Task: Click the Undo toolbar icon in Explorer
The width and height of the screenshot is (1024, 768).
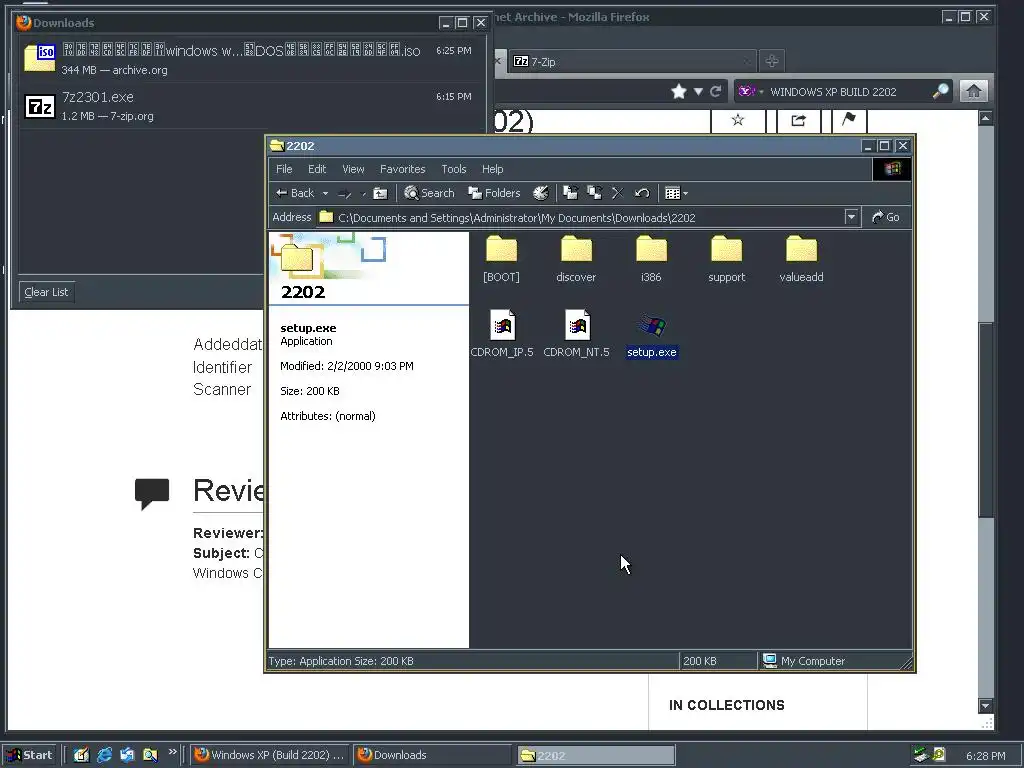Action: point(642,193)
